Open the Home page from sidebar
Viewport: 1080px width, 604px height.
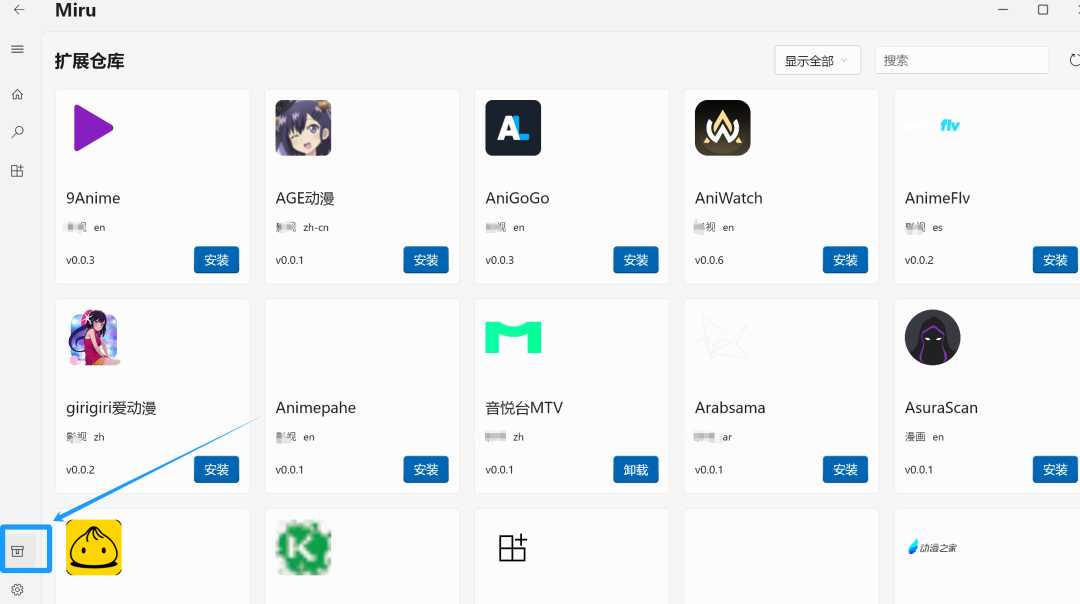pyautogui.click(x=17, y=94)
